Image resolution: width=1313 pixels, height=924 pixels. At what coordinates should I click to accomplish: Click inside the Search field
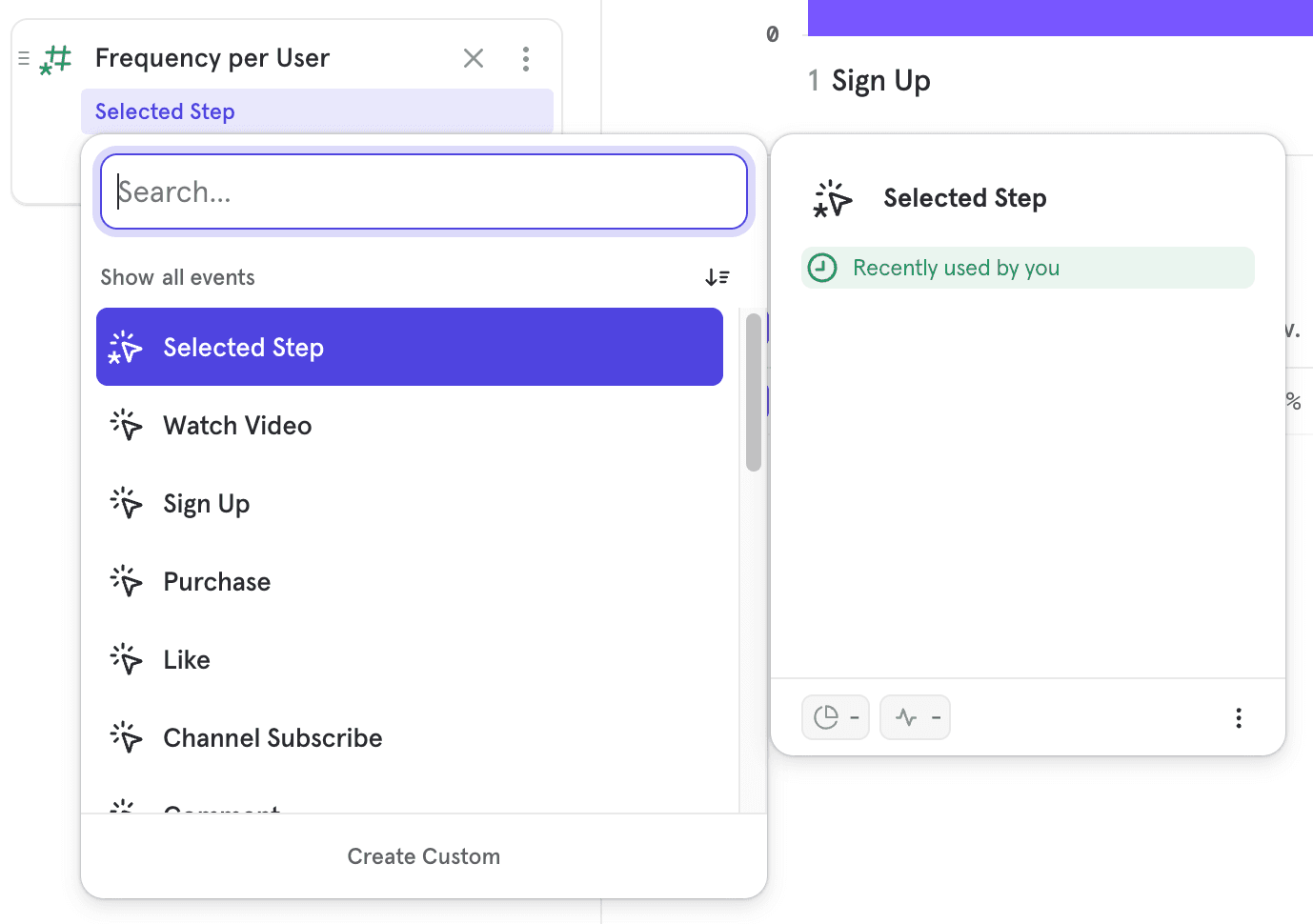click(423, 191)
